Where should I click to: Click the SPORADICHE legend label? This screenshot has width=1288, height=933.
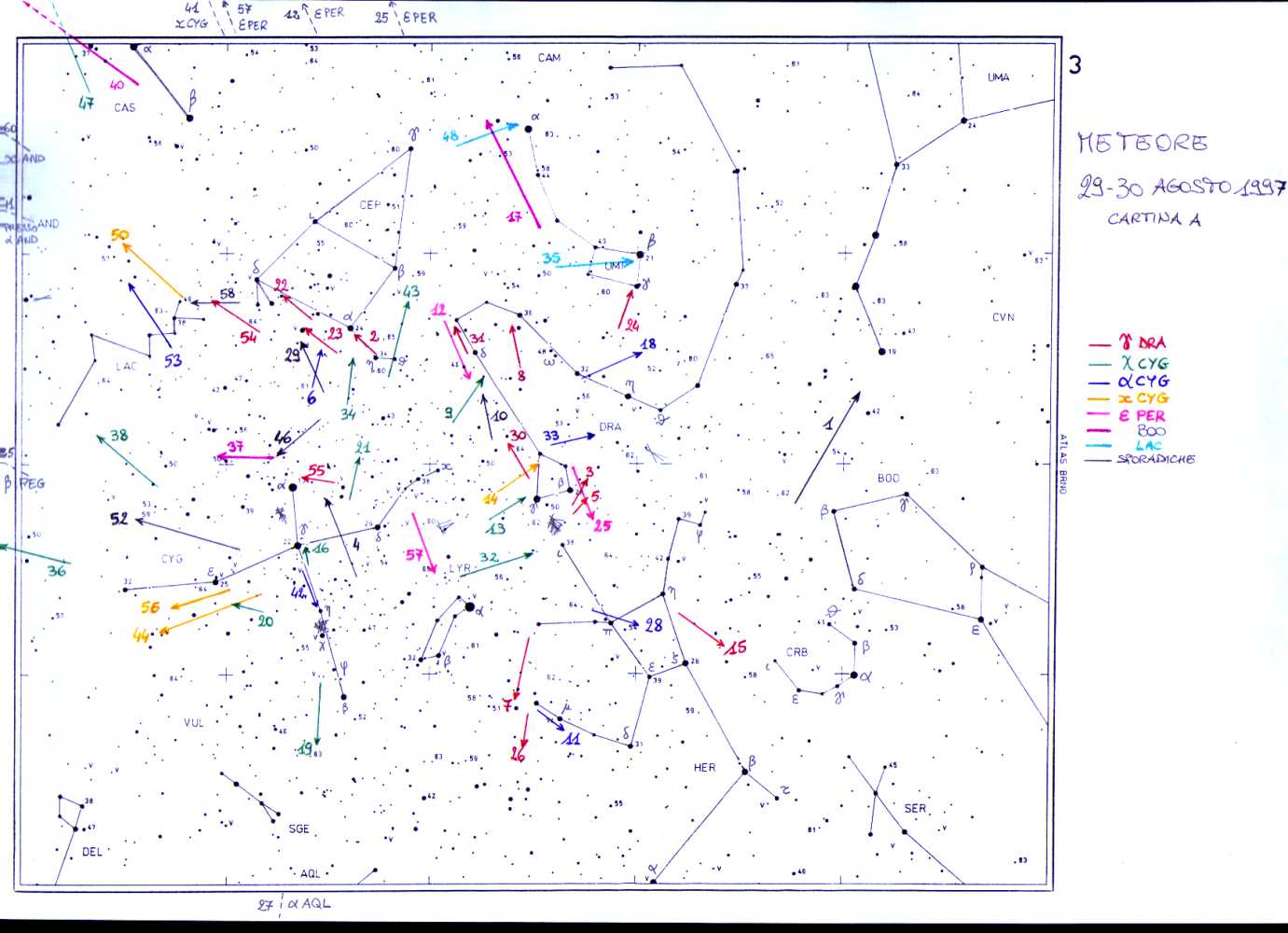coord(1156,459)
